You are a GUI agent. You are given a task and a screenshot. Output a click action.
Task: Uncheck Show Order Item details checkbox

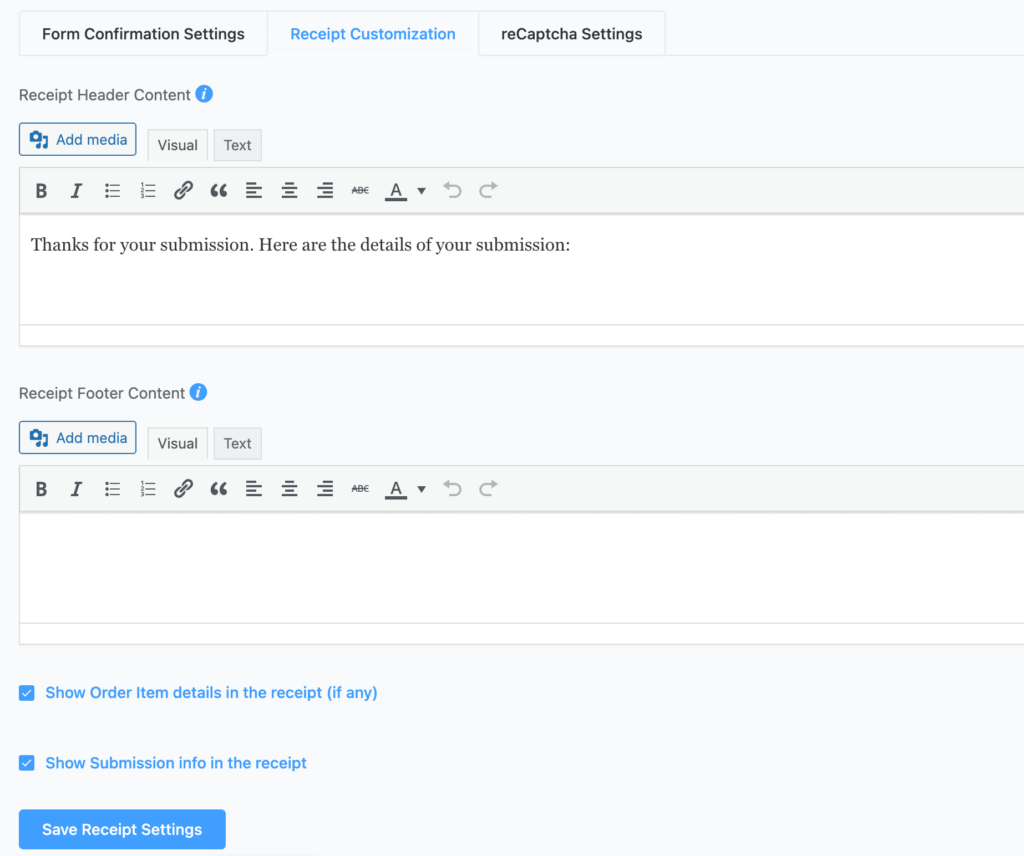tap(27, 693)
